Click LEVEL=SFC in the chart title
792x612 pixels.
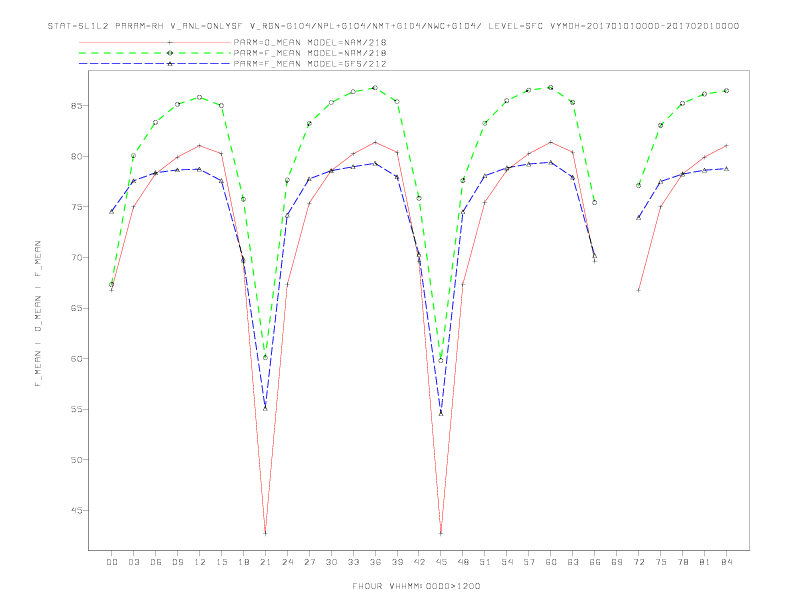click(515, 26)
